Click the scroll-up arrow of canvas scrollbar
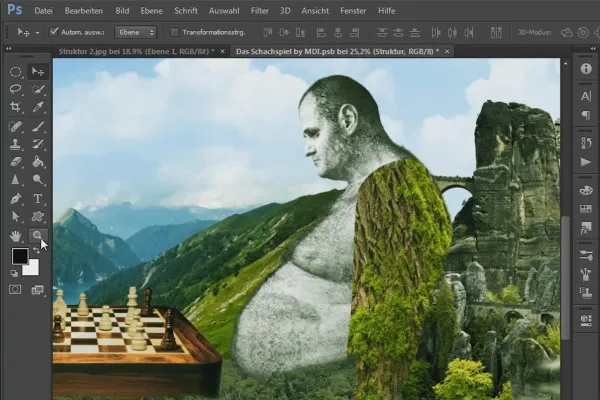The image size is (600, 400). (x=565, y=63)
